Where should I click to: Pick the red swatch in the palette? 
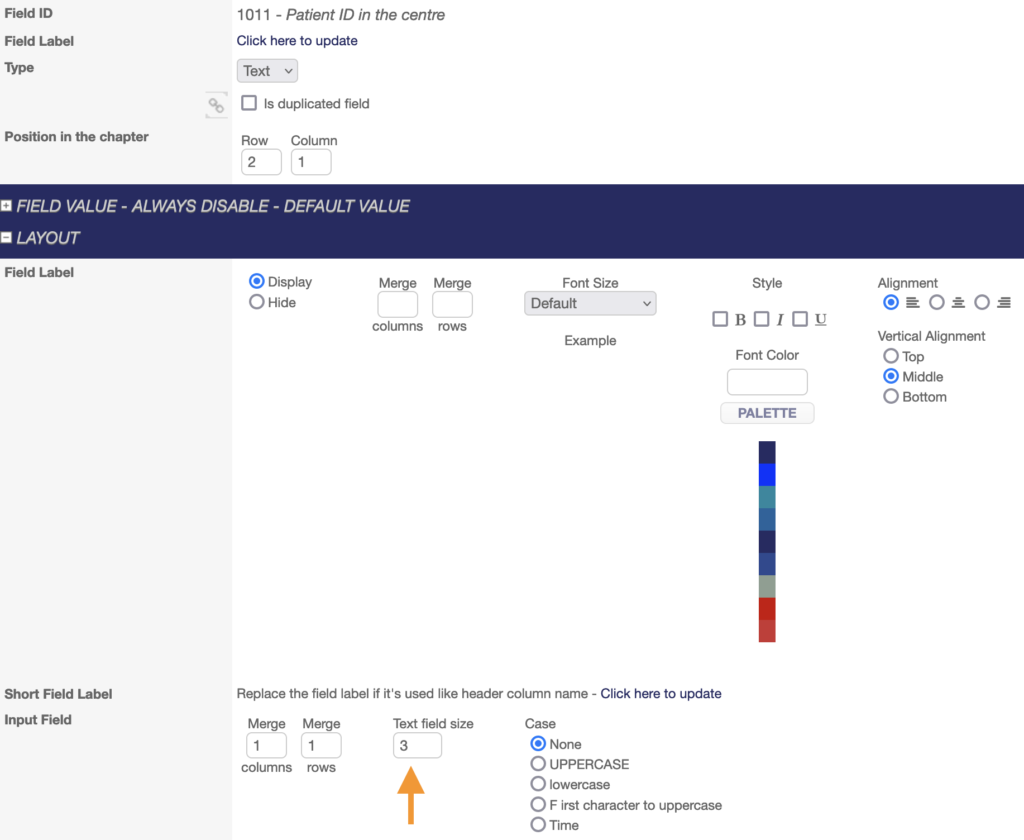point(767,608)
